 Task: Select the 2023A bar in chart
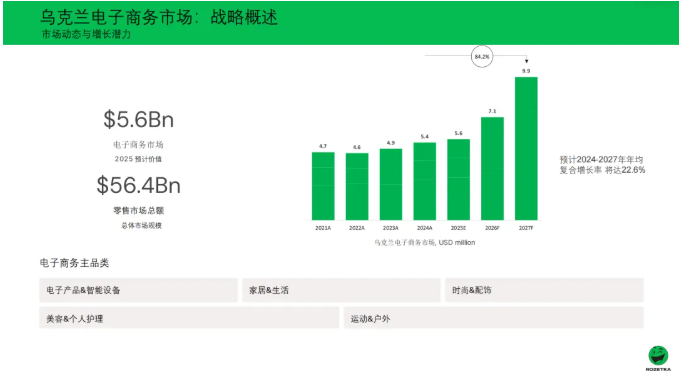click(391, 184)
